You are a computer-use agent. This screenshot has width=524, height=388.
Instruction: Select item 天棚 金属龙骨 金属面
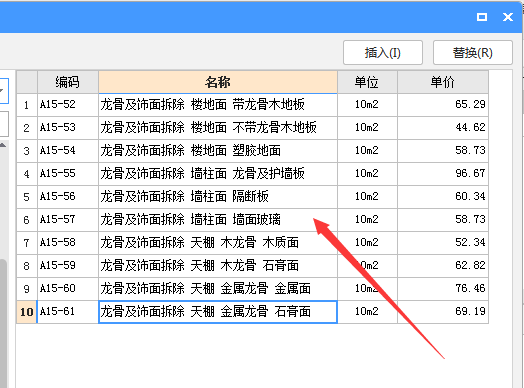click(x=218, y=289)
